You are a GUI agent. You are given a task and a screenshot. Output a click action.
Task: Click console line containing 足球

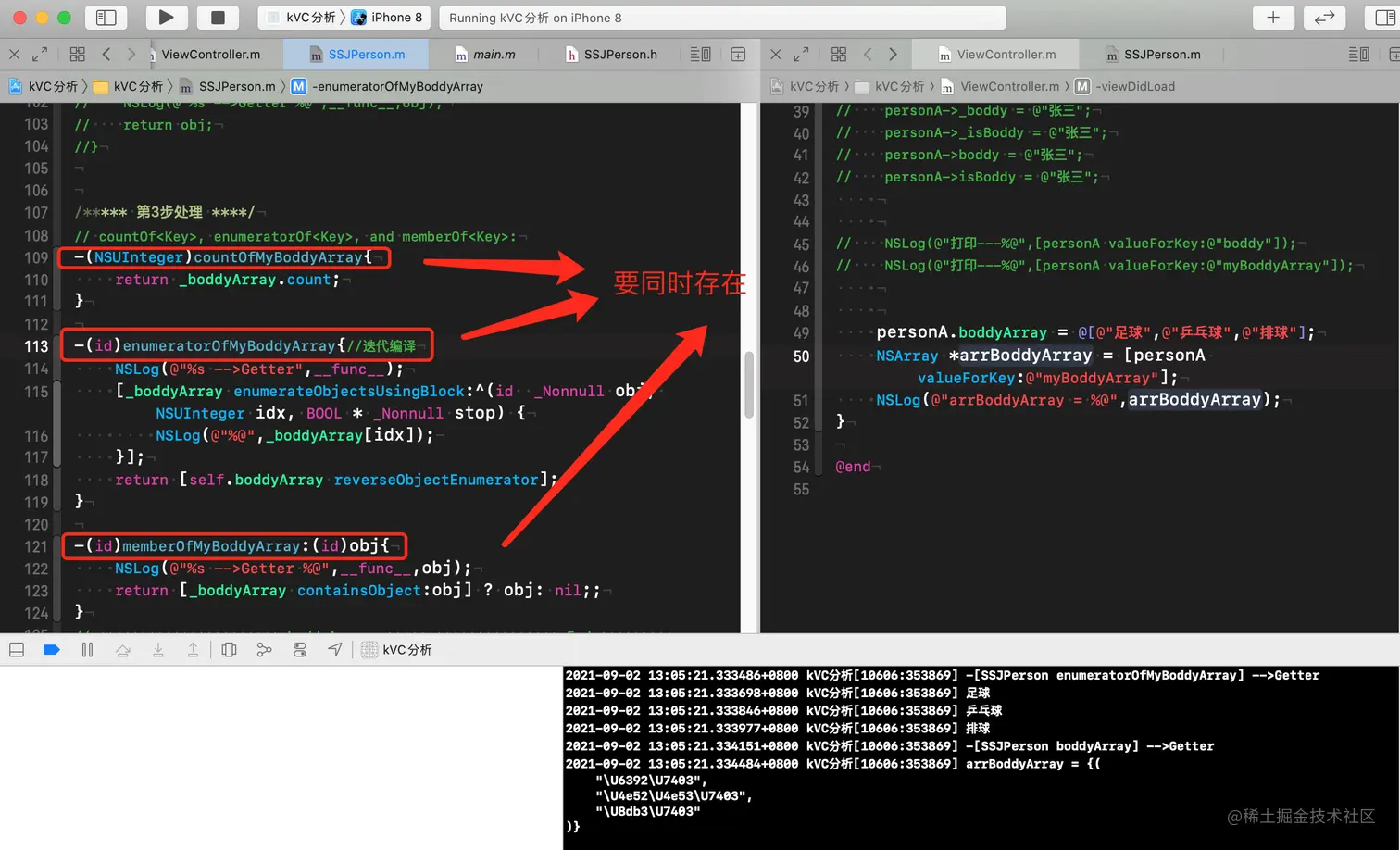[x=778, y=693]
